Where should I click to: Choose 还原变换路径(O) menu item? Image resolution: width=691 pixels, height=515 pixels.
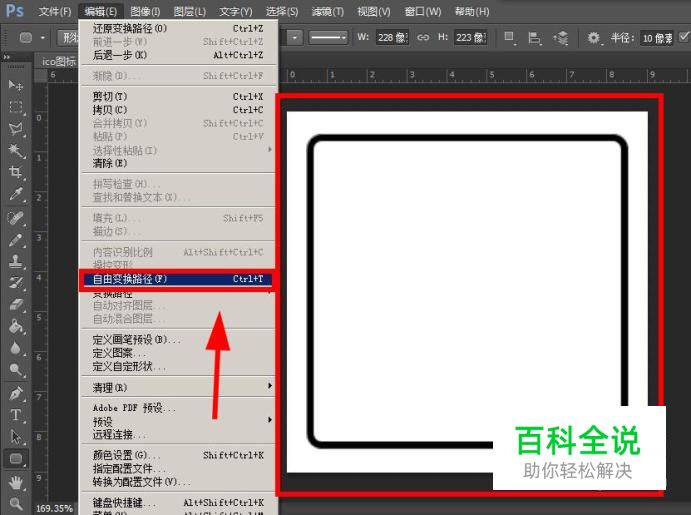pyautogui.click(x=178, y=28)
